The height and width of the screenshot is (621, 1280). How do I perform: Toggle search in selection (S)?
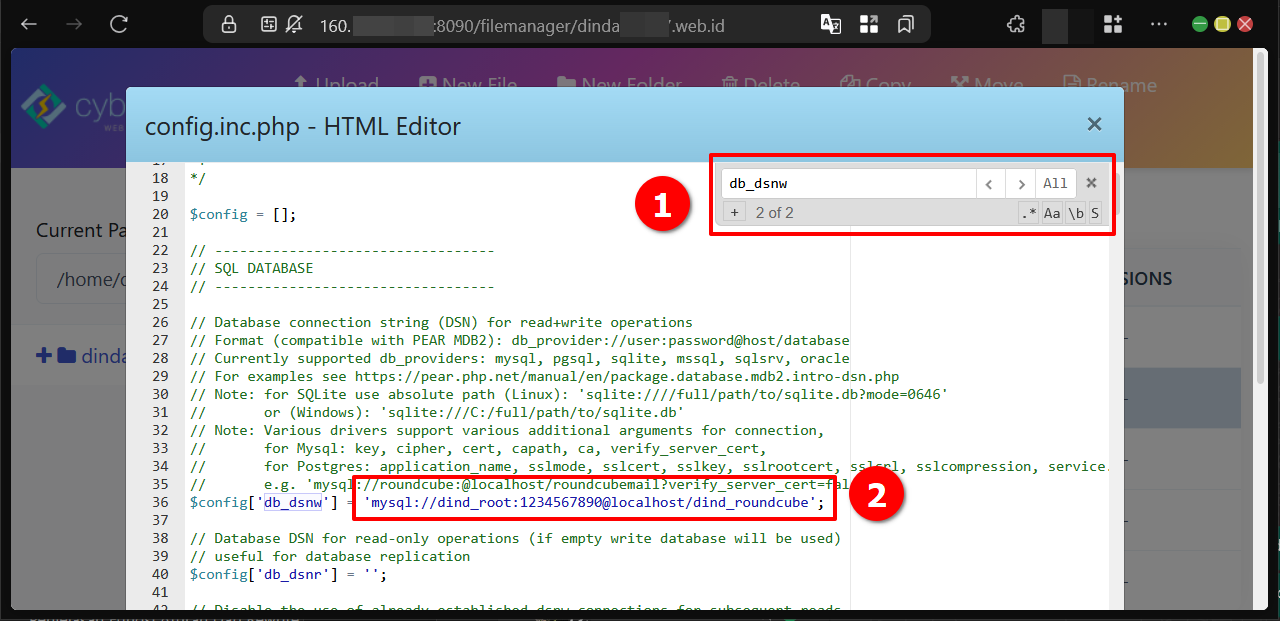coord(1095,213)
